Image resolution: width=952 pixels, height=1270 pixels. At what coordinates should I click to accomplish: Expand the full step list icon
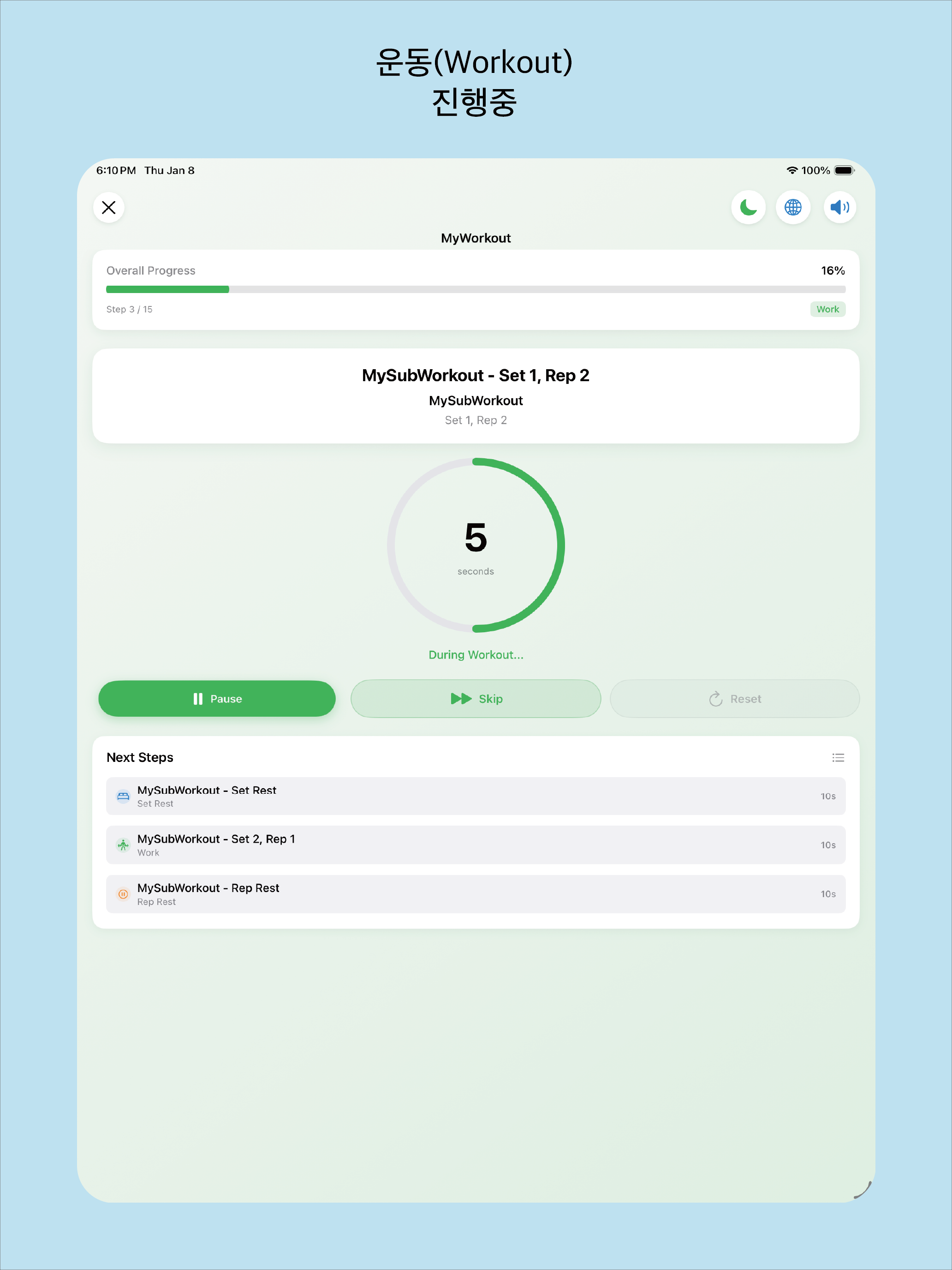pyautogui.click(x=838, y=758)
